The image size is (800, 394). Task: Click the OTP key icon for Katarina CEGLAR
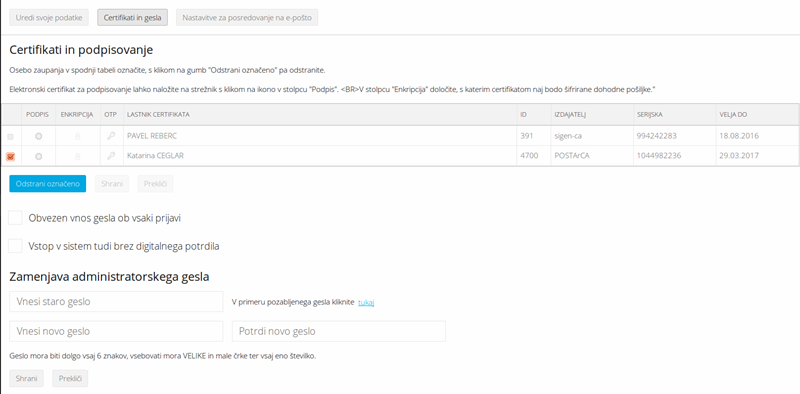111,156
